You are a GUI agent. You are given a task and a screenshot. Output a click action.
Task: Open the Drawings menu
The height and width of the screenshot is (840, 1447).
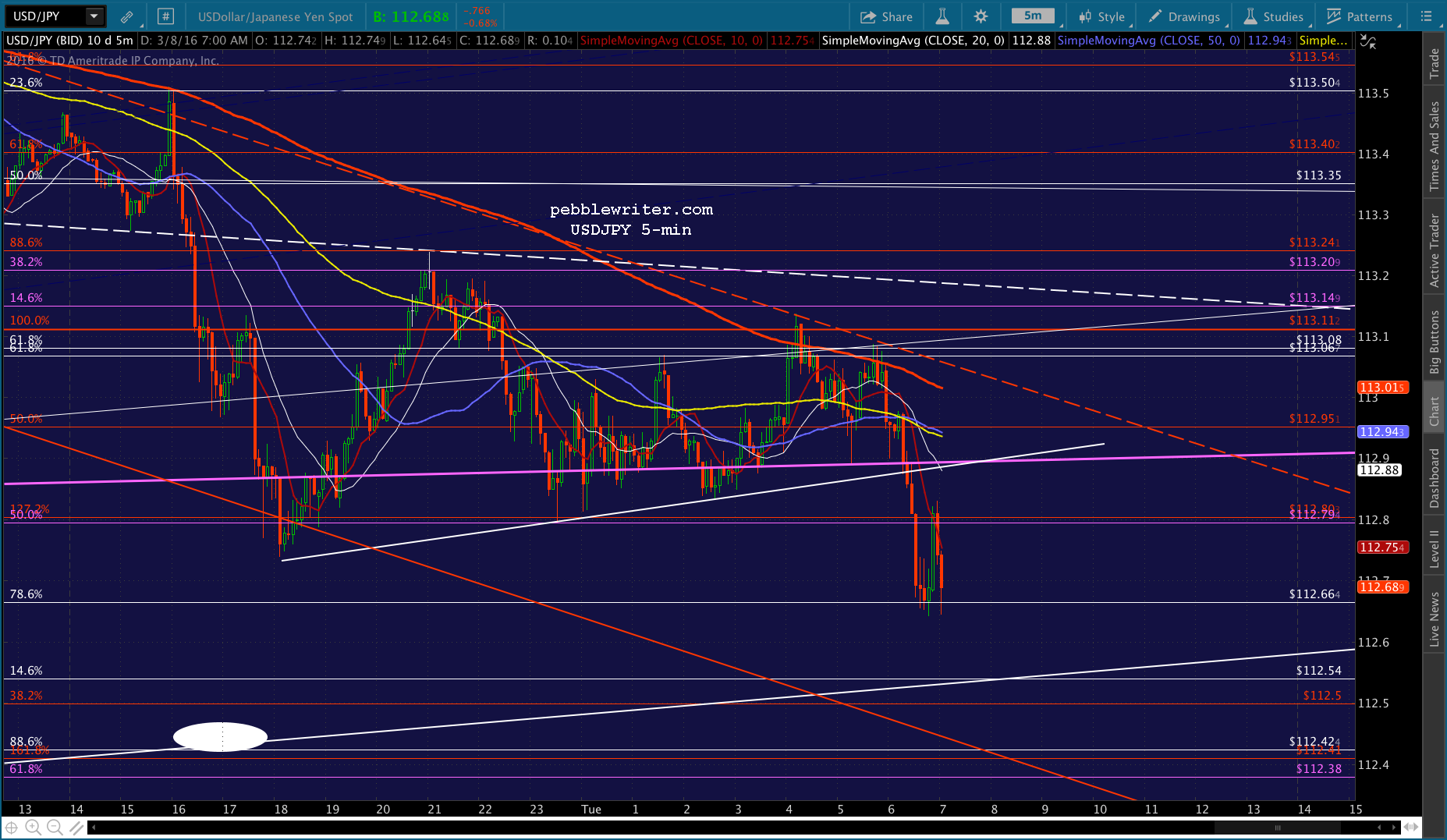(1183, 16)
